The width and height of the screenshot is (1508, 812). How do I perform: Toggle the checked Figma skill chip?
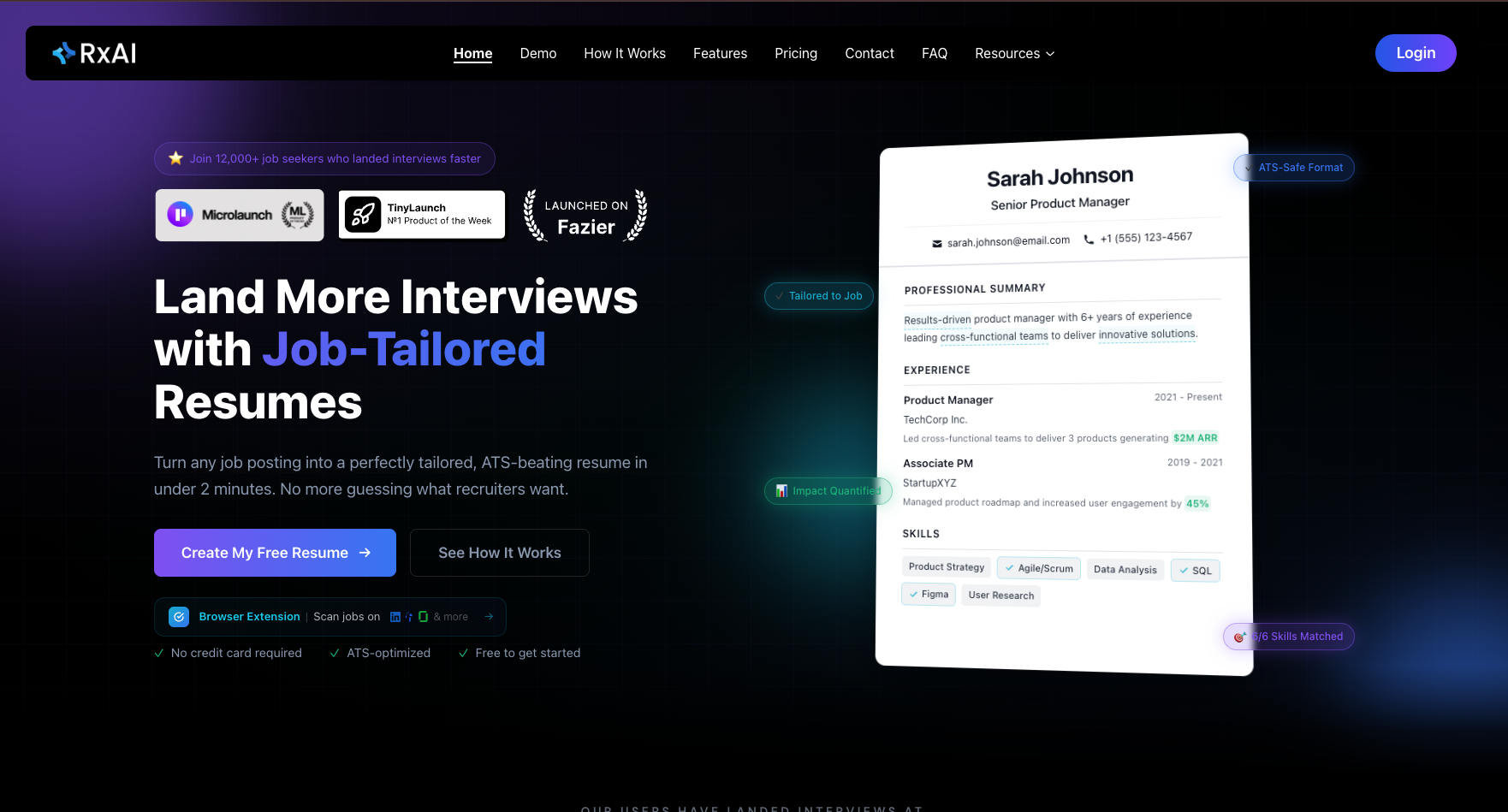click(x=929, y=594)
